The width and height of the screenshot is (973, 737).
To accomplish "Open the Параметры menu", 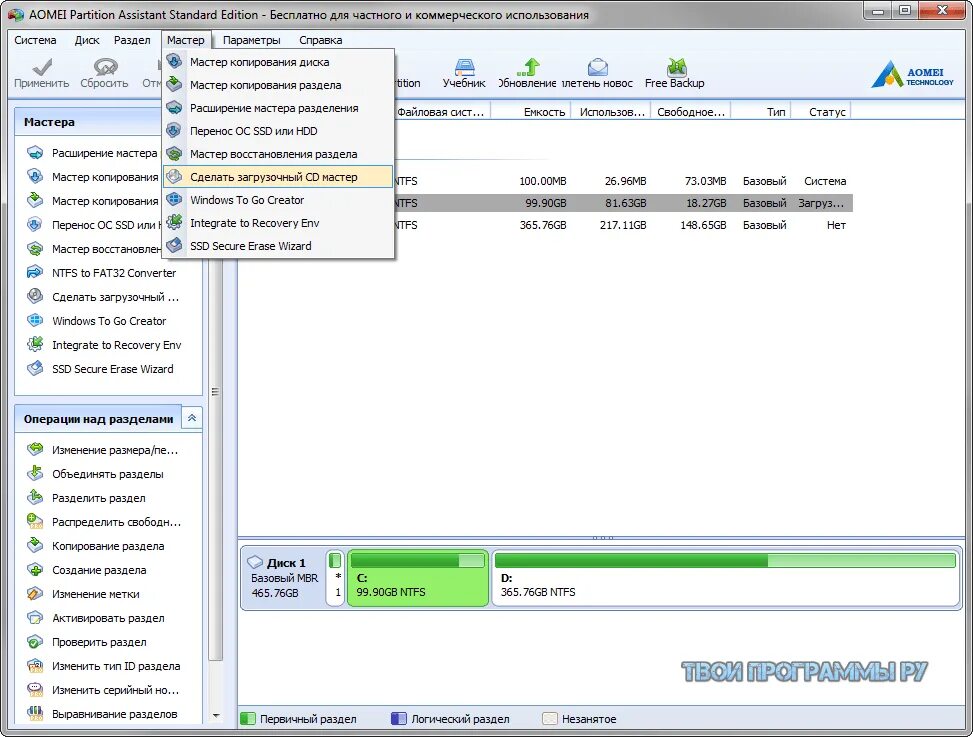I will pyautogui.click(x=251, y=40).
